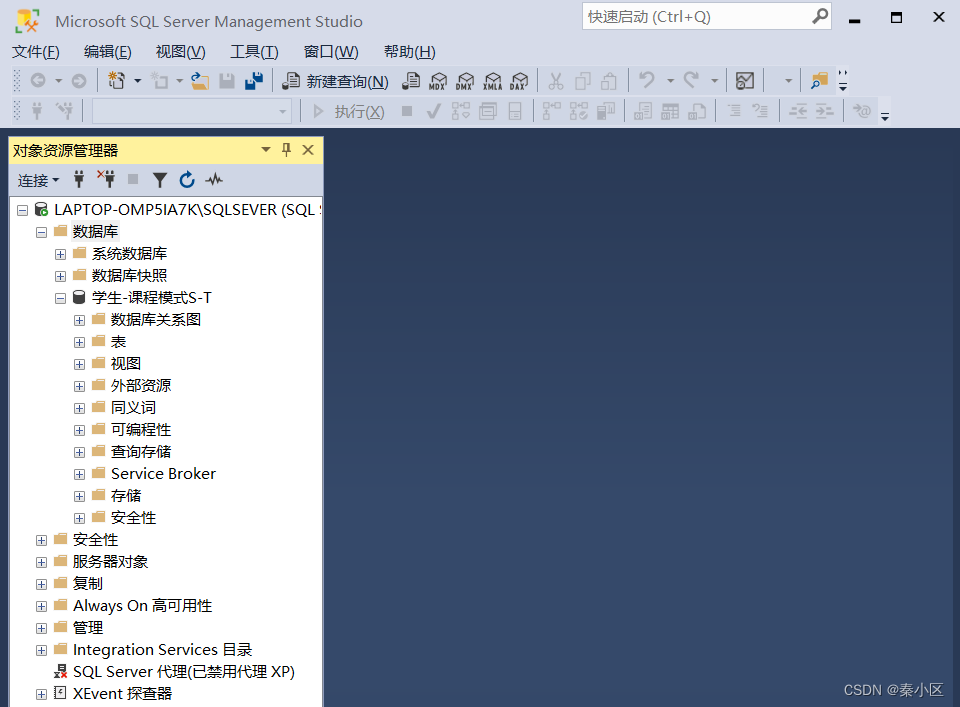The width and height of the screenshot is (960, 707).
Task: Select the 查询存储 tree item
Action: point(141,452)
